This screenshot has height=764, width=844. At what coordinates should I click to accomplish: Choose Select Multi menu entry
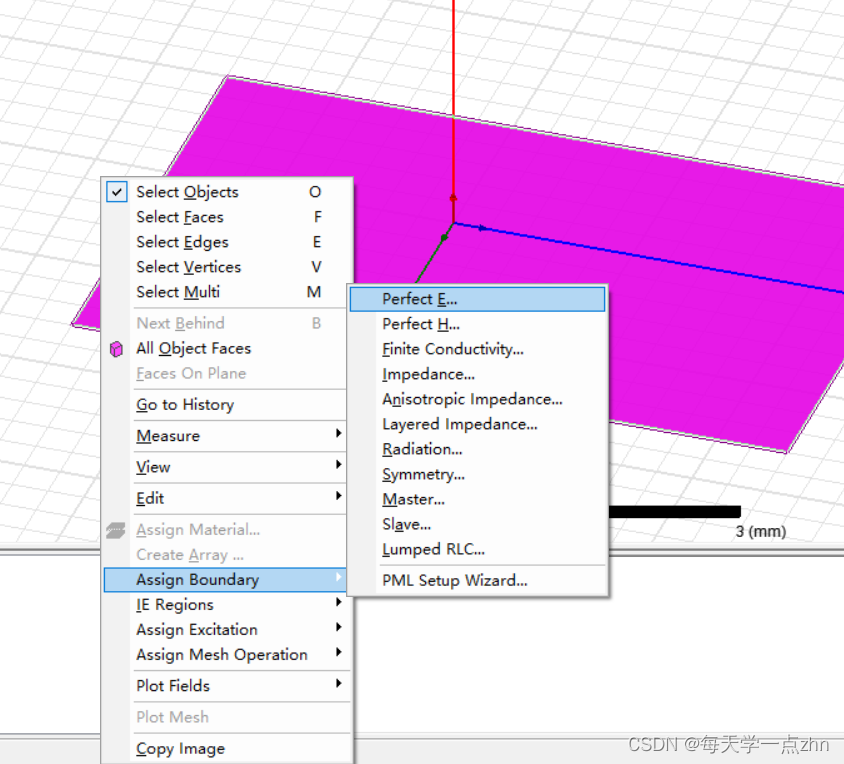coord(226,292)
